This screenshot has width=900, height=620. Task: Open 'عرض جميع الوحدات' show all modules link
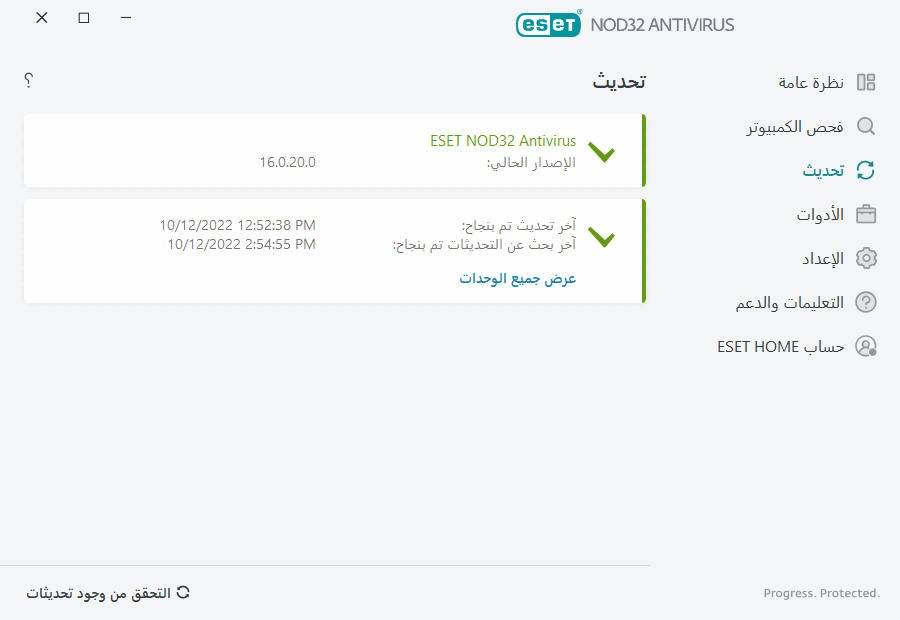click(x=518, y=278)
